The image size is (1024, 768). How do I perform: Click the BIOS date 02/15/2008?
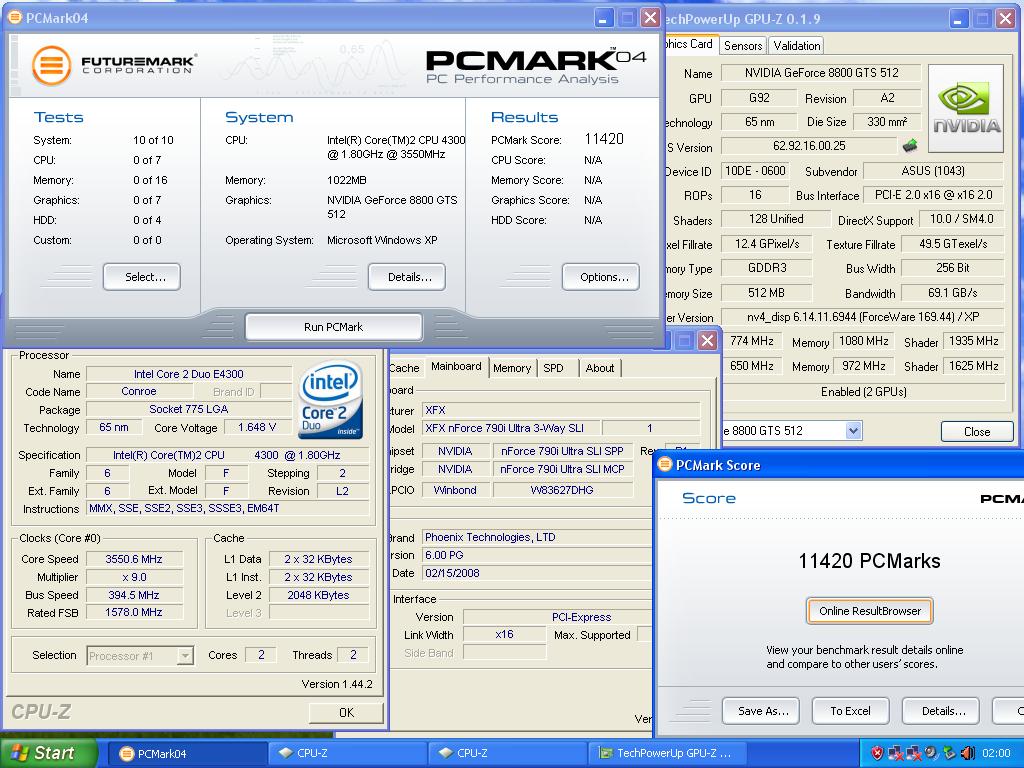[x=537, y=573]
